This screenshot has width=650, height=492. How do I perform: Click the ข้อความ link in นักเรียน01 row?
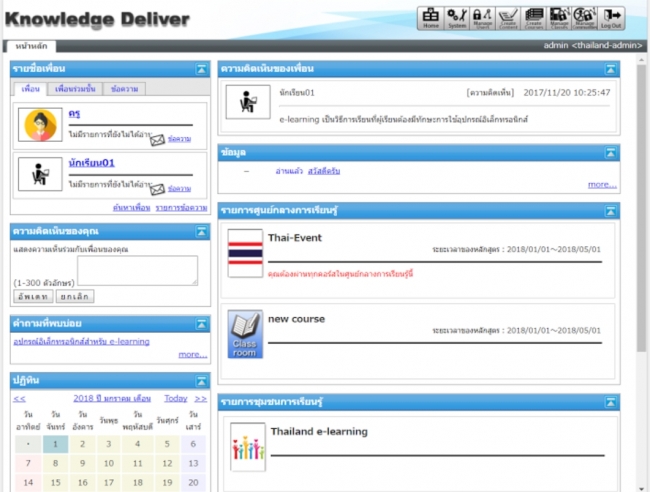point(179,189)
